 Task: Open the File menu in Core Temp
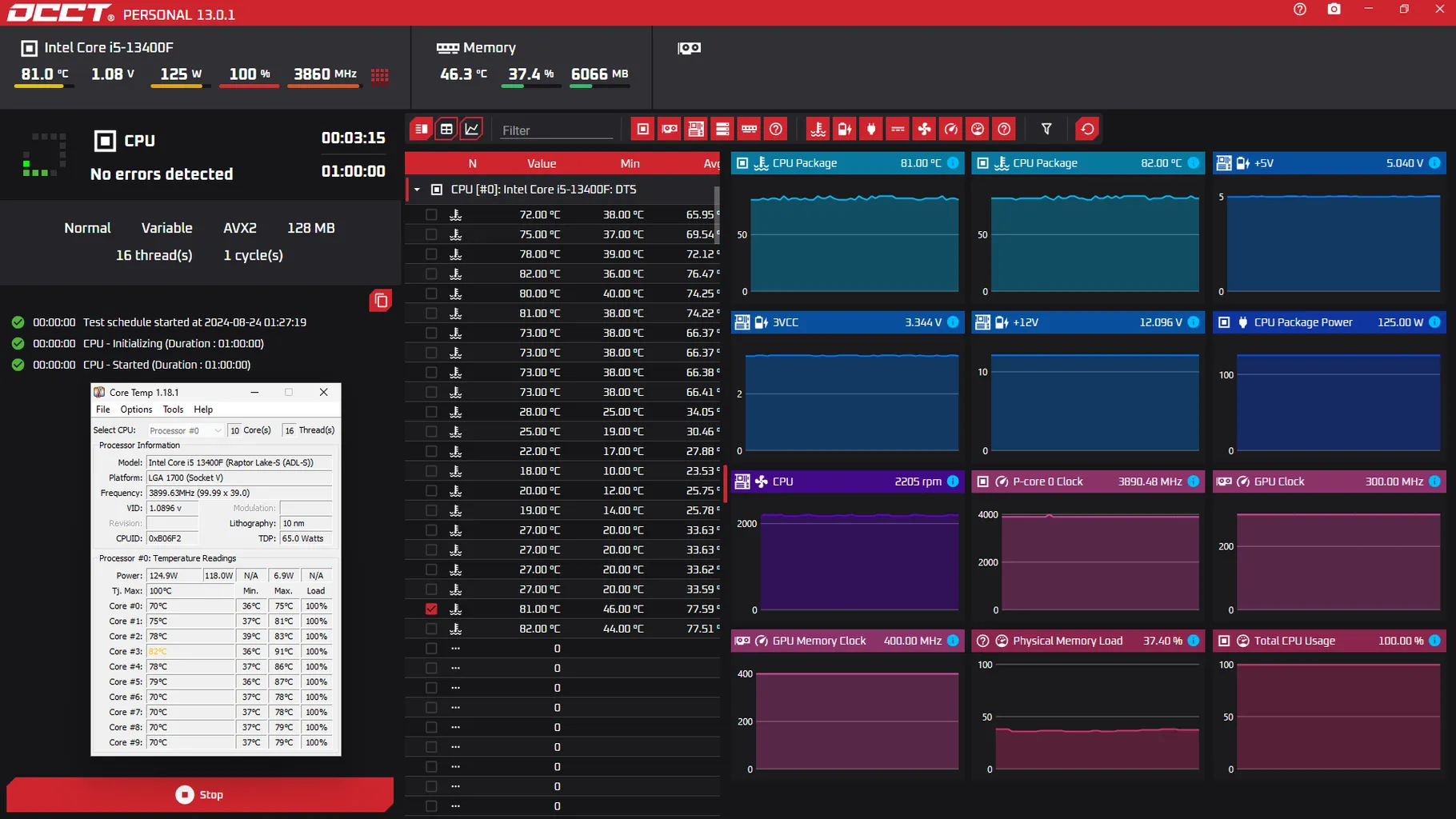[103, 409]
